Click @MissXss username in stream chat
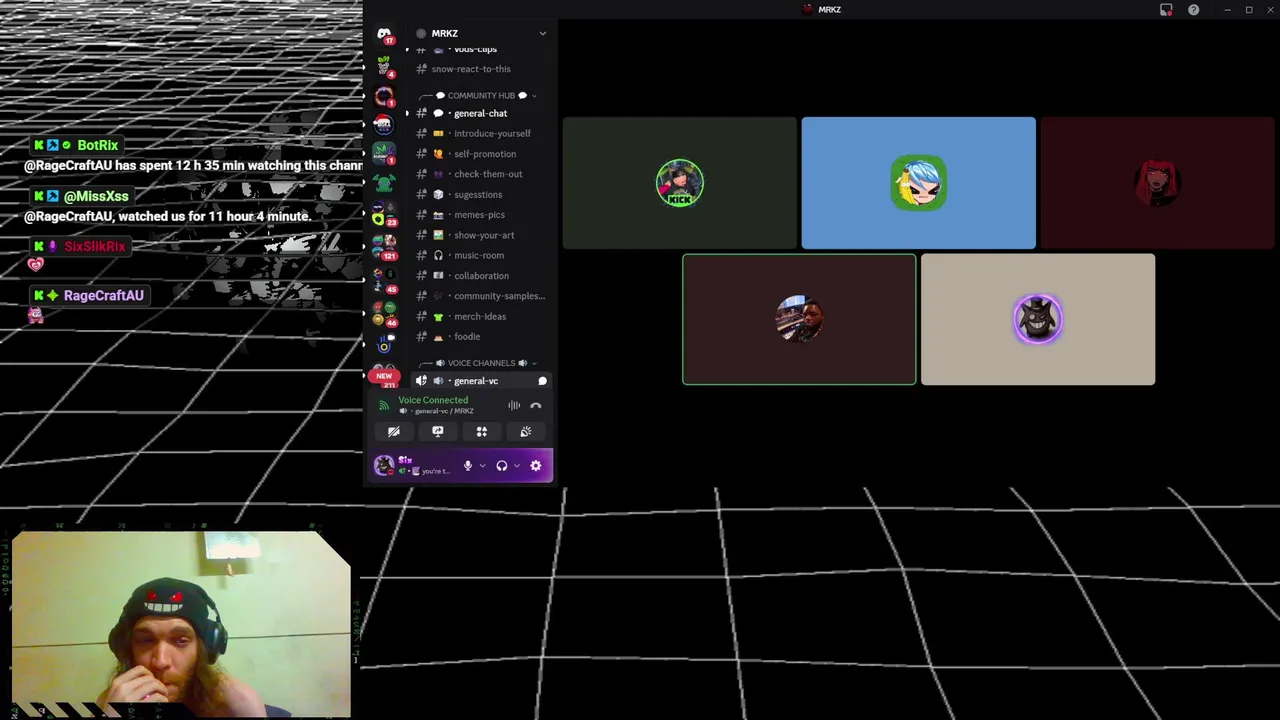This screenshot has width=1280, height=720. point(96,196)
